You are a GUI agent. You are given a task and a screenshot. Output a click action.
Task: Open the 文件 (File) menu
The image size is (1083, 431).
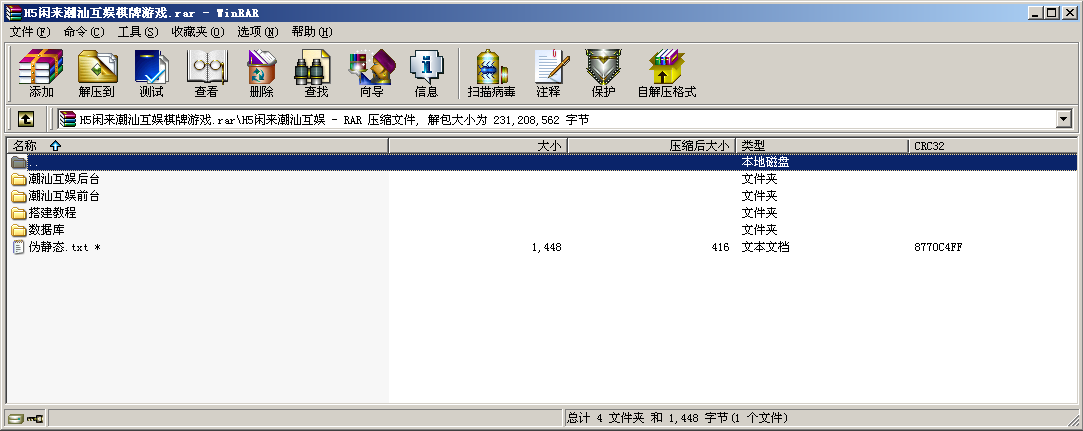[x=30, y=32]
